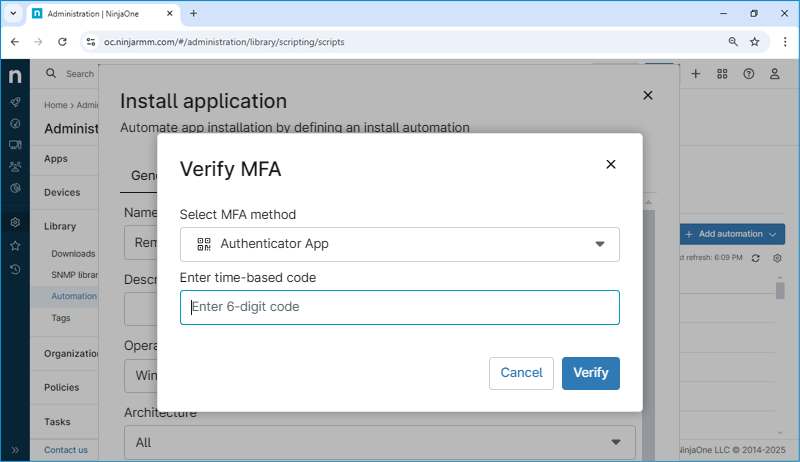The height and width of the screenshot is (462, 800).
Task: Bookmark this page with the star icon
Action: click(x=755, y=42)
